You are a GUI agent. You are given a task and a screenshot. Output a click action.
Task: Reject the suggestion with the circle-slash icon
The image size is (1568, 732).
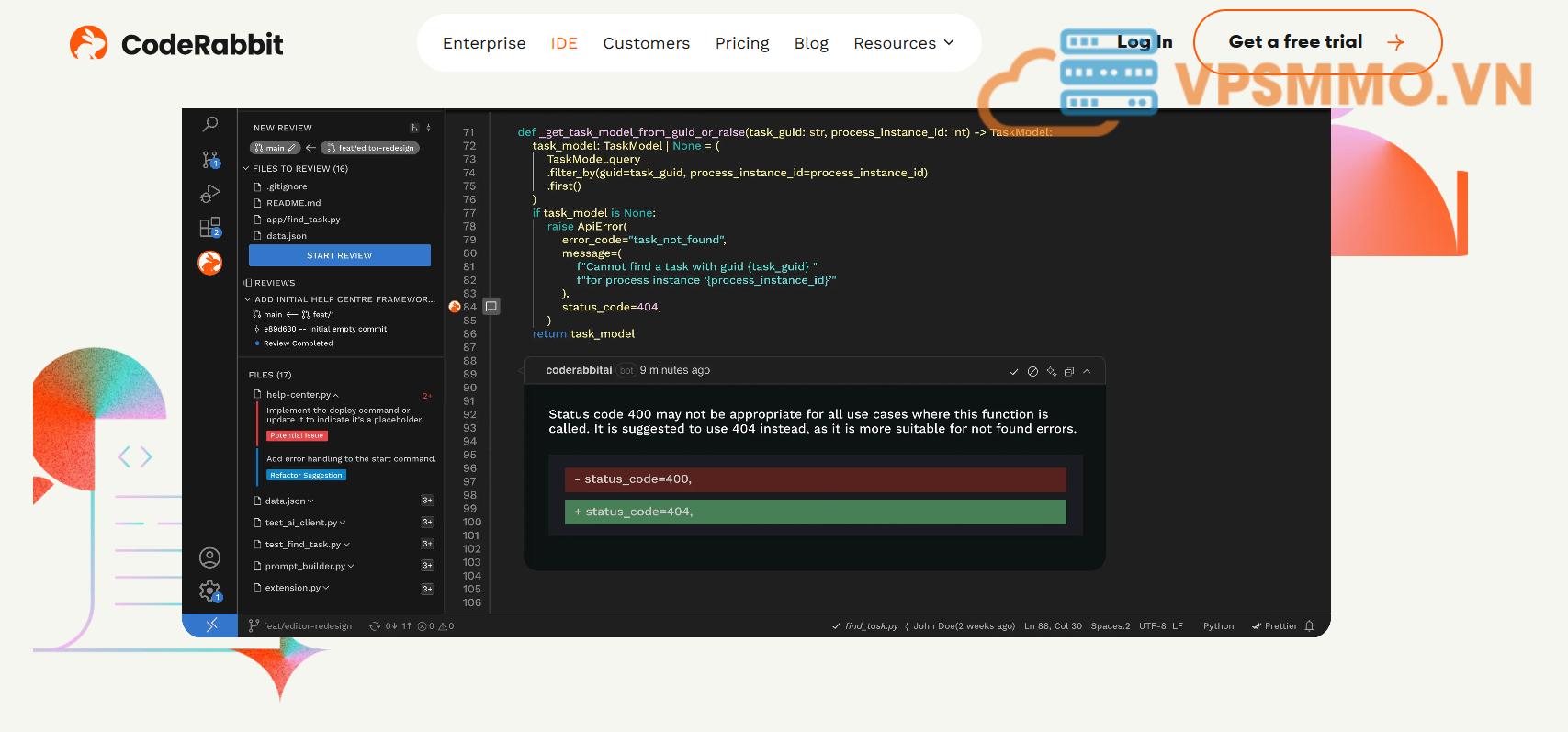1032,372
